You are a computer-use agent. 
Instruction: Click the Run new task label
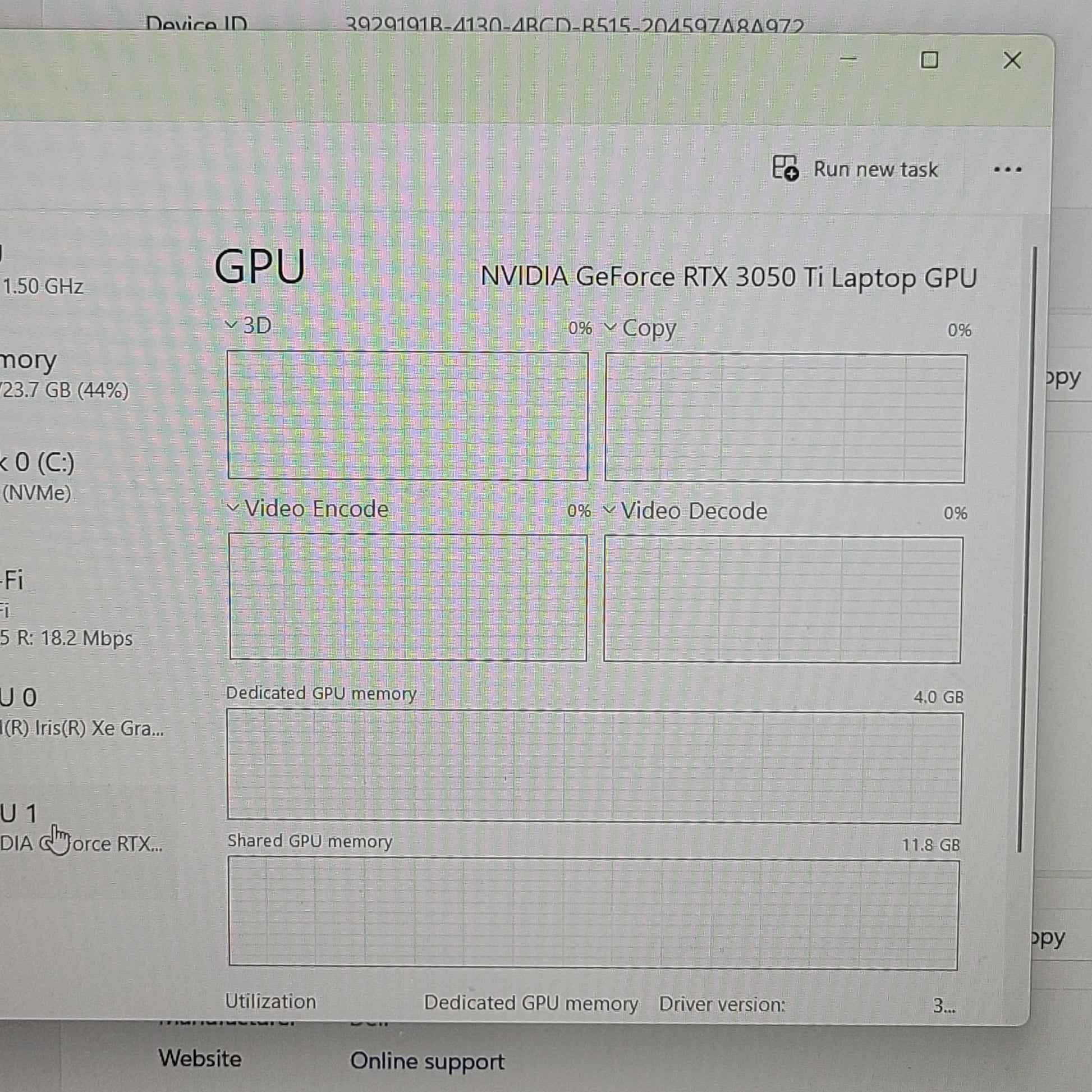(875, 169)
